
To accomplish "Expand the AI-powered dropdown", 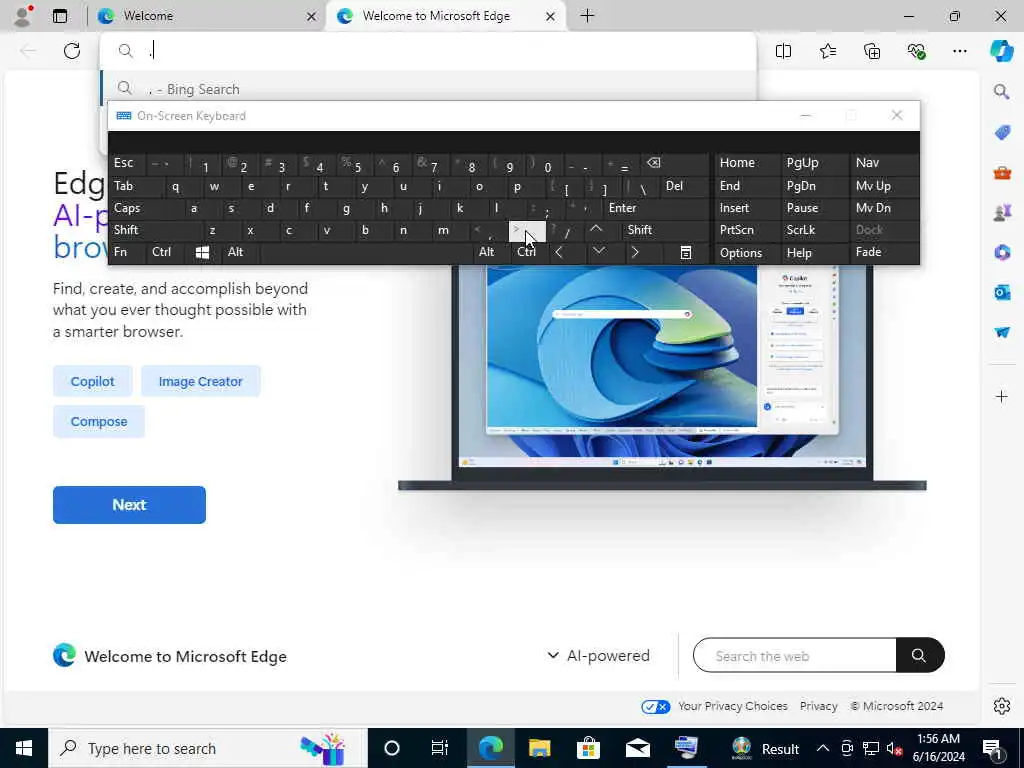I will coord(599,655).
